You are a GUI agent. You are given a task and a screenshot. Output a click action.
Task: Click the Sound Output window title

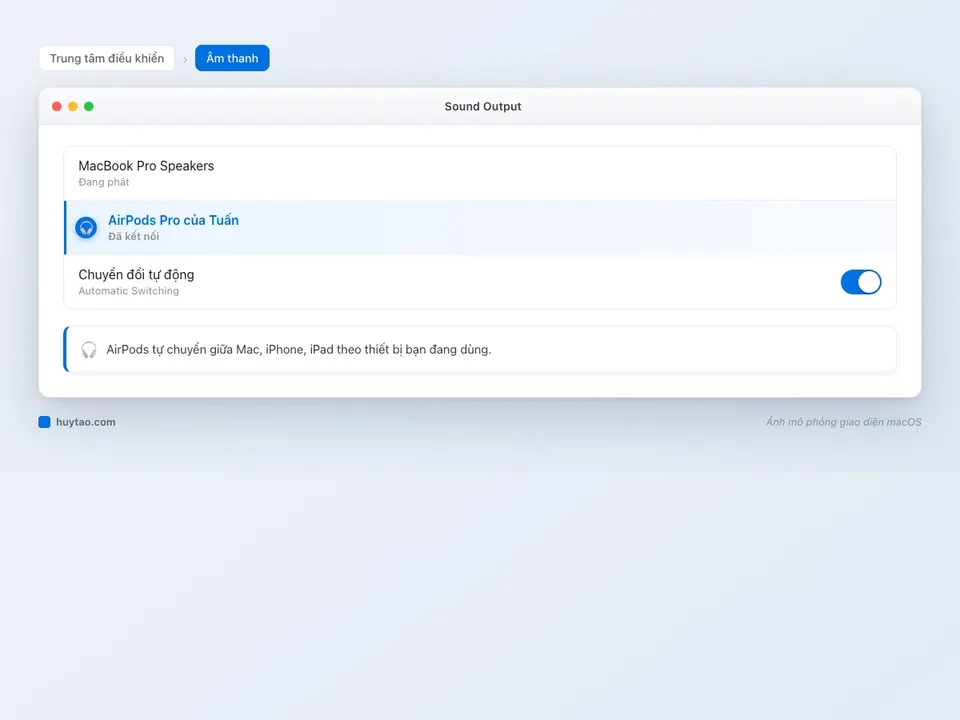(483, 107)
